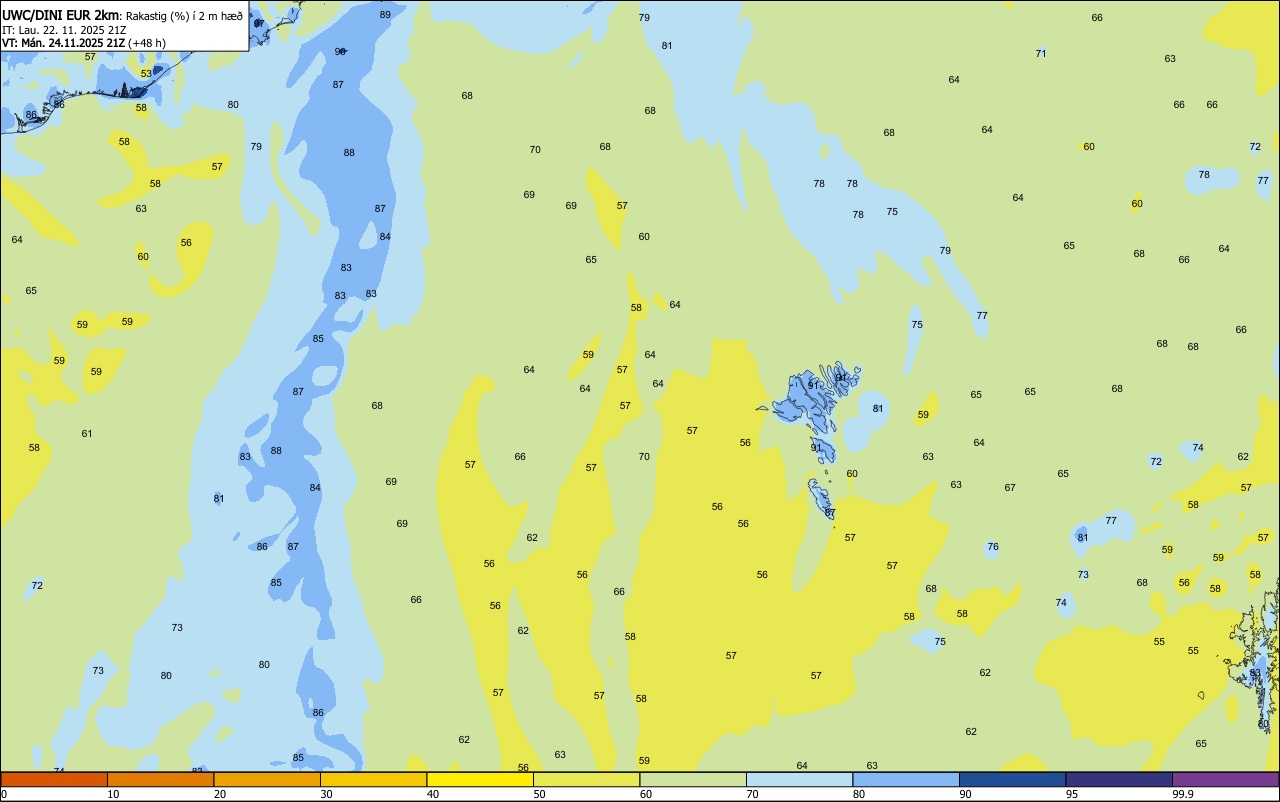Click the legend tick label '30'

pos(326,794)
